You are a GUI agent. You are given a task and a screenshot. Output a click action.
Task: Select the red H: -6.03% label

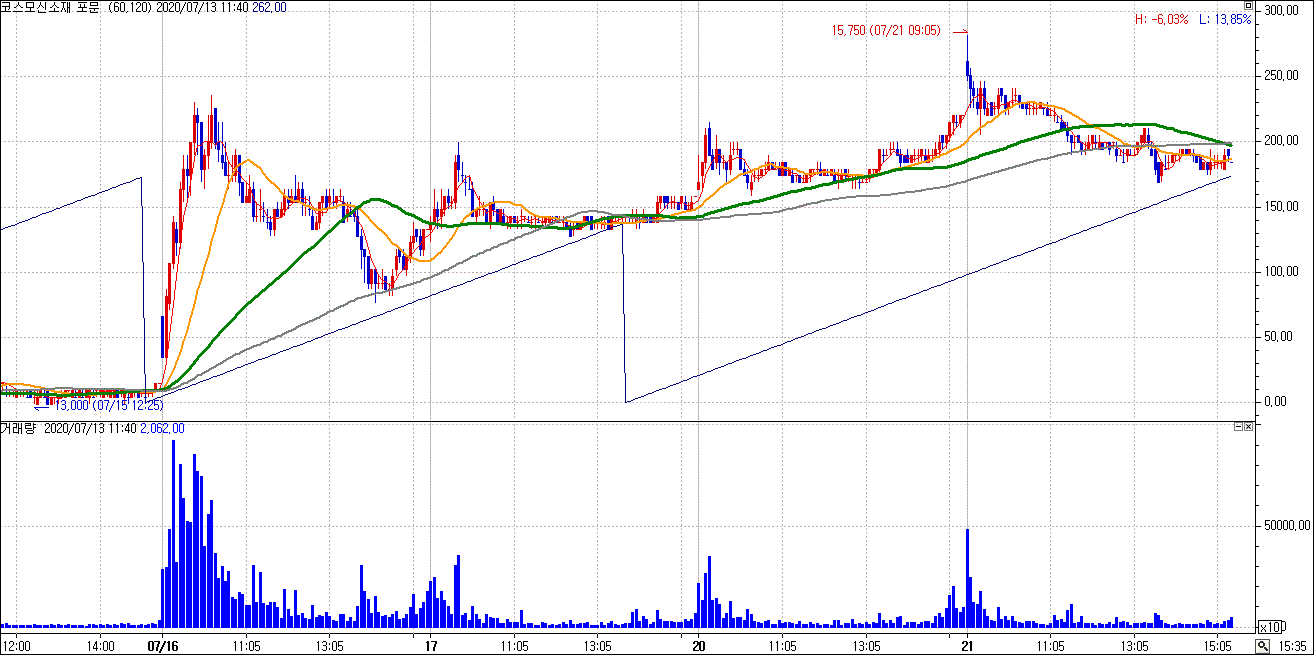1161,20
